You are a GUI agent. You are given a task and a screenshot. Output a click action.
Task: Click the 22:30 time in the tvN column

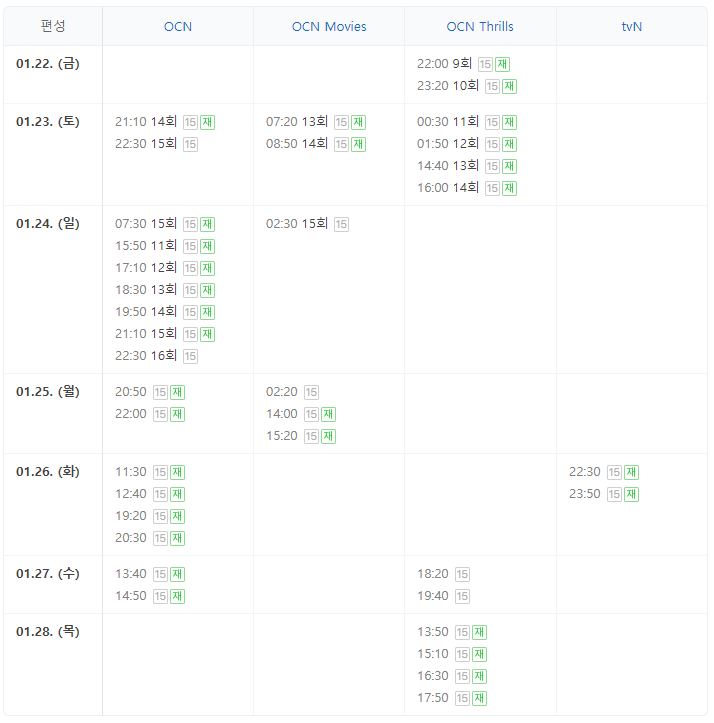[x=584, y=472]
